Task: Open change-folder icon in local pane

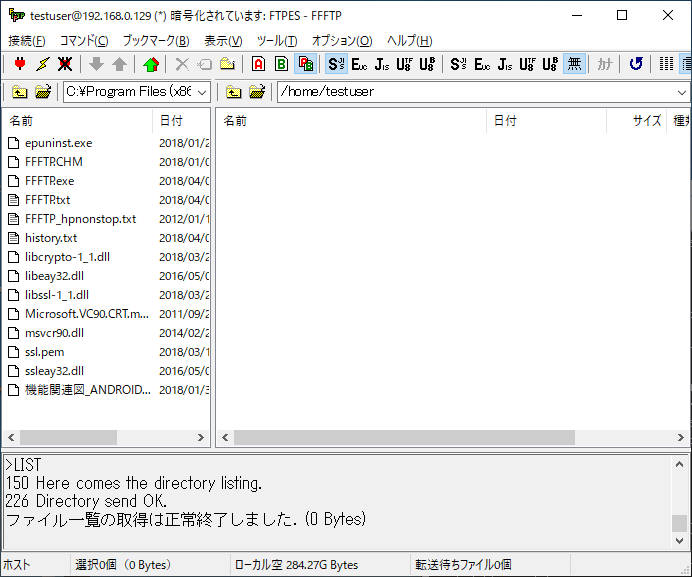Action: pyautogui.click(x=43, y=92)
